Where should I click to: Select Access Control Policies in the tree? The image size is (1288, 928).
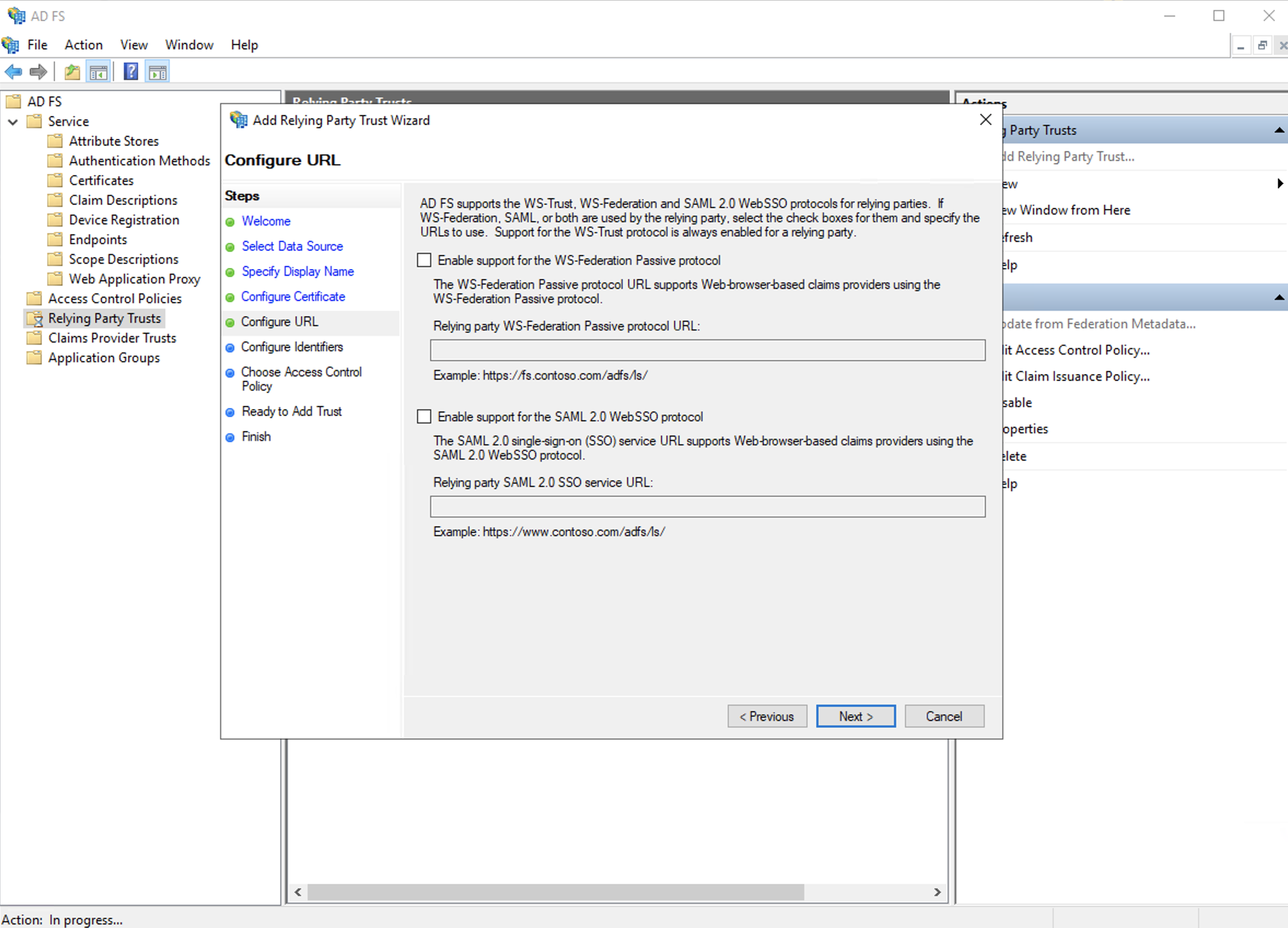point(115,298)
